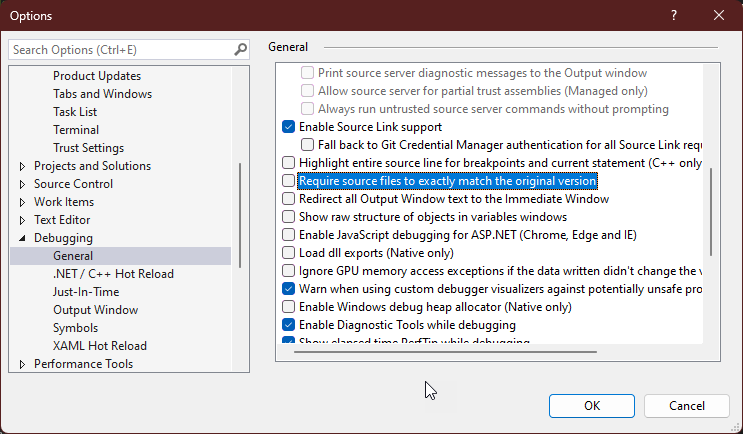
Task: Enable Redirect all Output Window text checkbox
Action: click(x=288, y=199)
